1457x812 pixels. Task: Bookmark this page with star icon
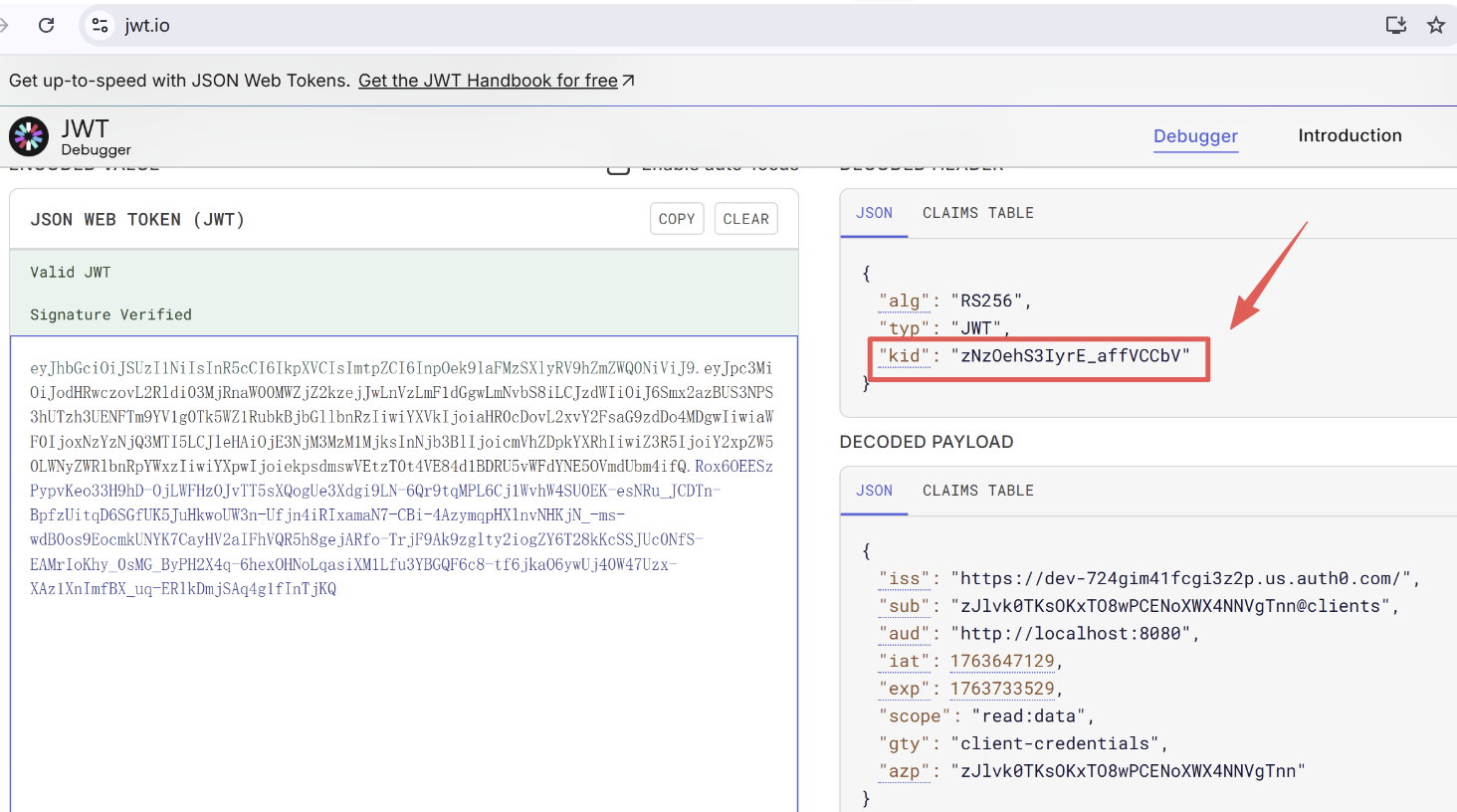1435,25
